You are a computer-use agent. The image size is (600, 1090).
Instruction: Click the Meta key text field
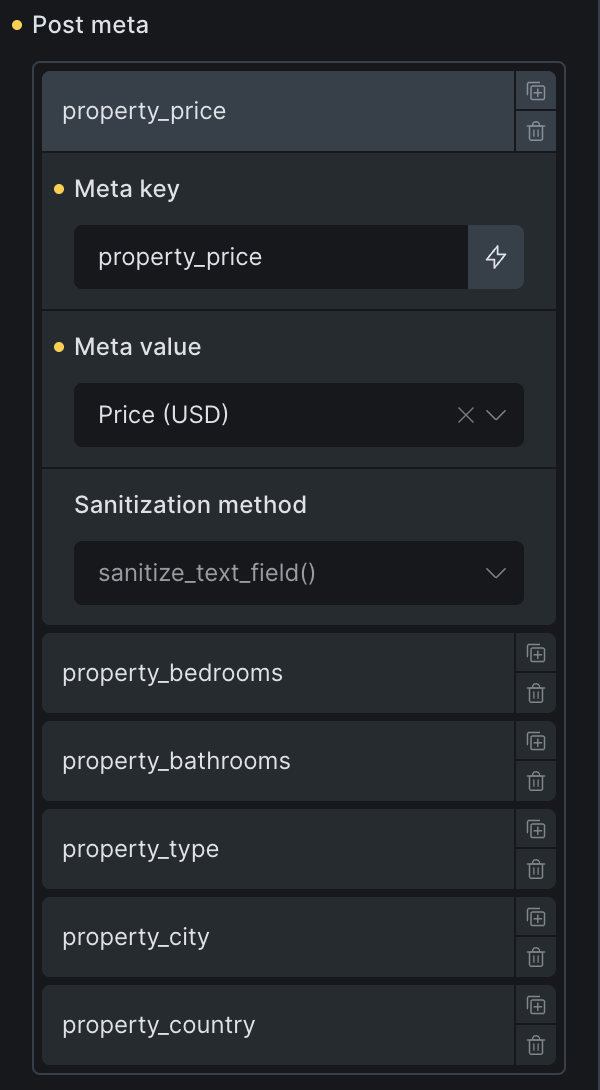coord(270,257)
